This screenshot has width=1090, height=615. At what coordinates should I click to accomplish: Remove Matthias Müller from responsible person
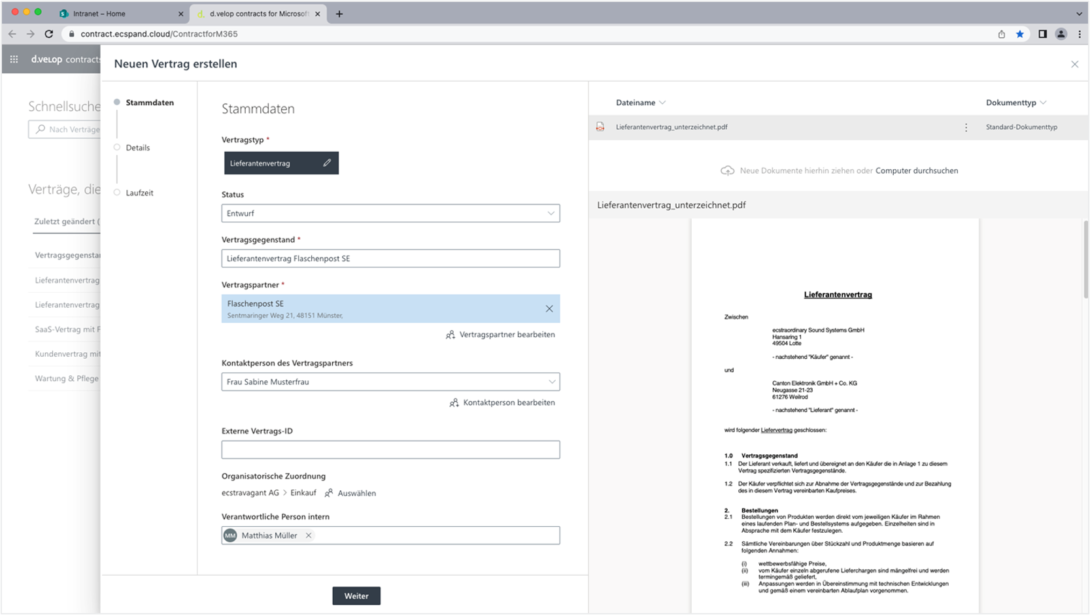[309, 535]
